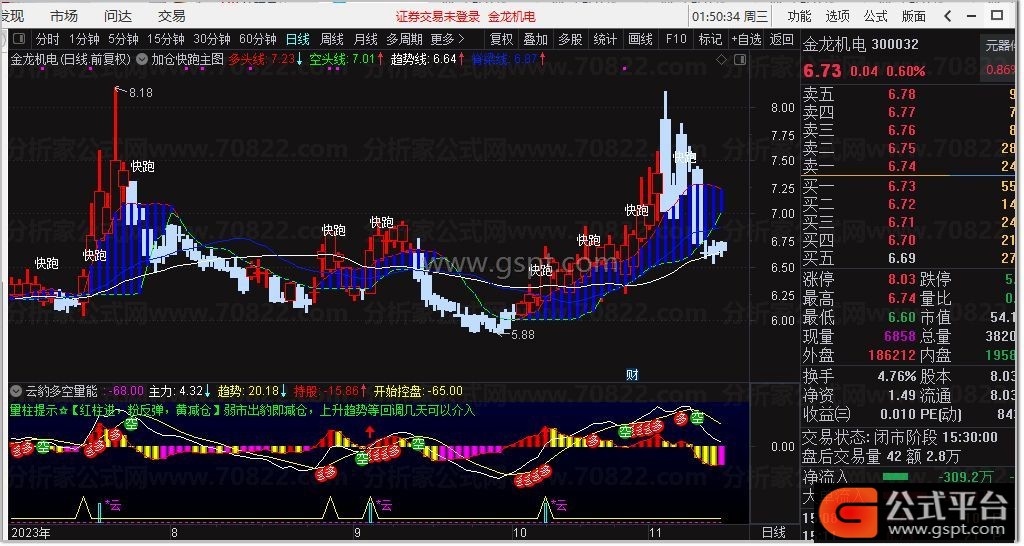This screenshot has width=1024, height=546.
Task: Switch chart to the 1分钟 period
Action: coord(84,39)
